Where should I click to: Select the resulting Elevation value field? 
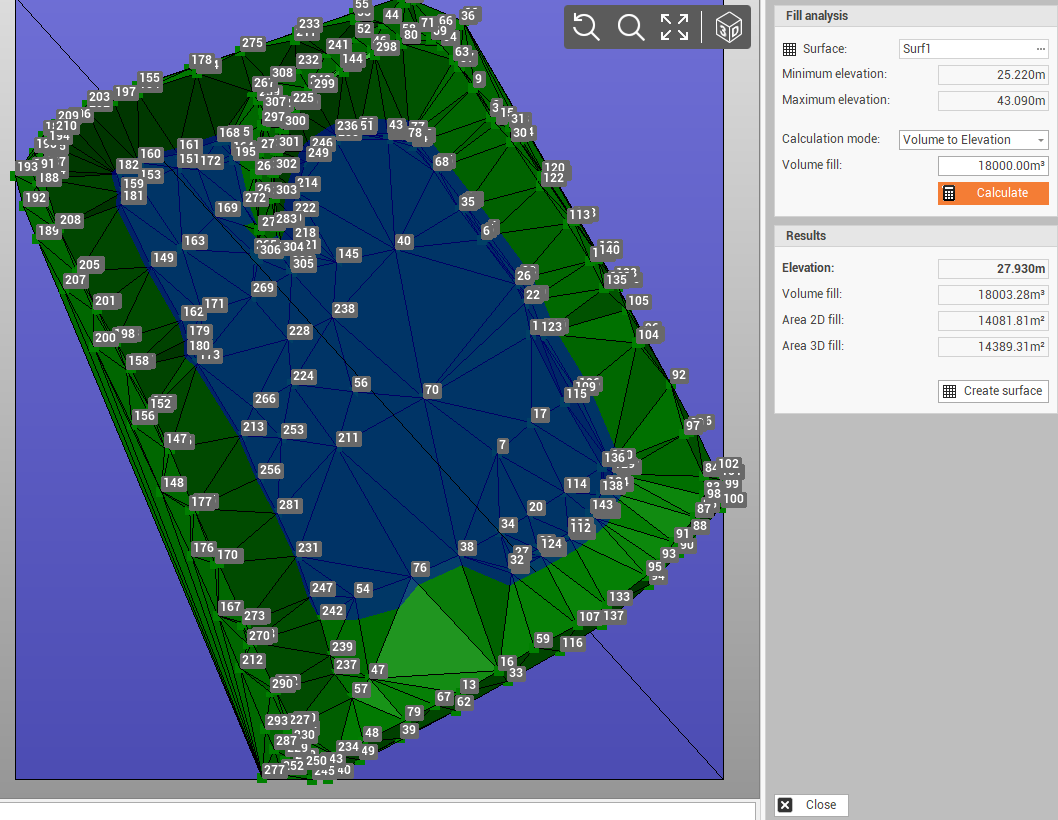click(x=992, y=268)
